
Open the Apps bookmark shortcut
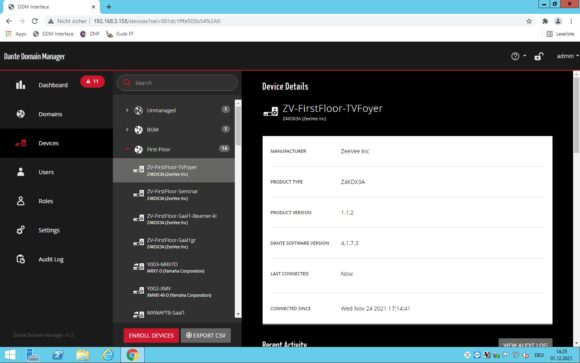tap(16, 34)
